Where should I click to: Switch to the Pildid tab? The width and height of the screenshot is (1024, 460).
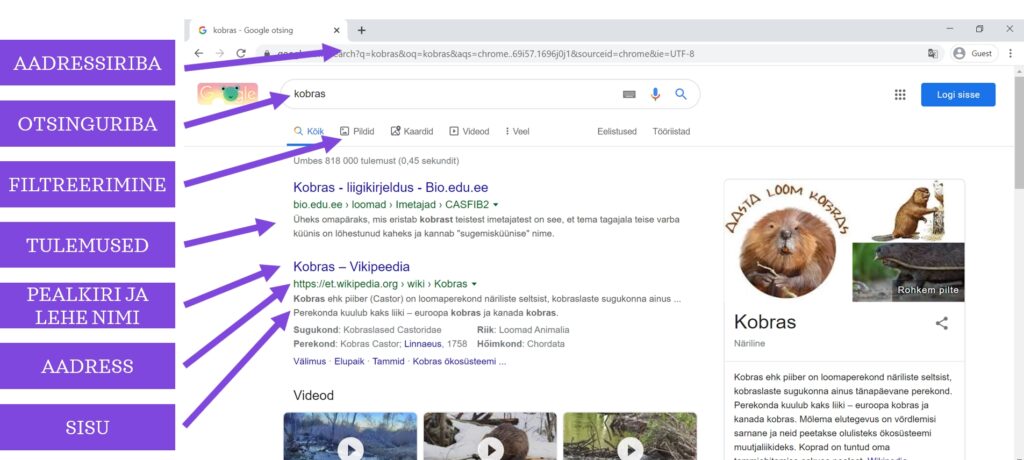tap(357, 131)
